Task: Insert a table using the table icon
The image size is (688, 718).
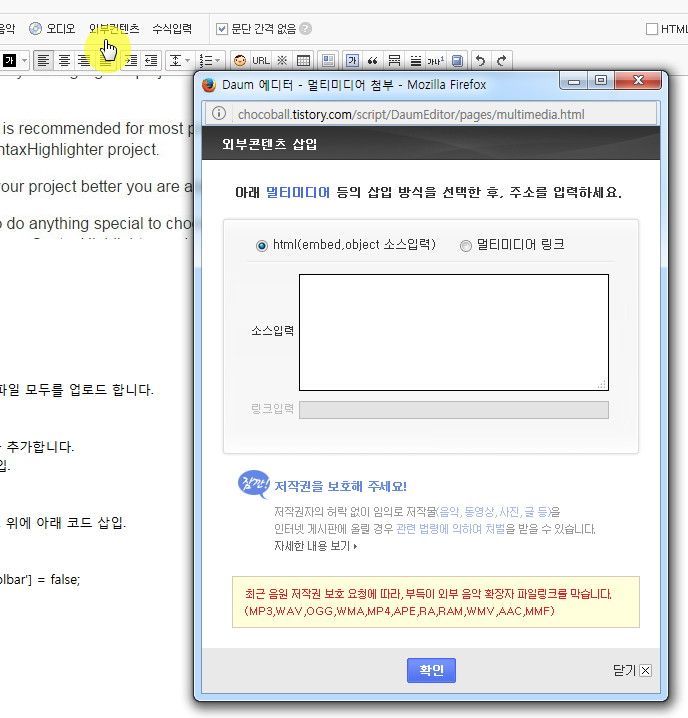Action: coord(303,60)
